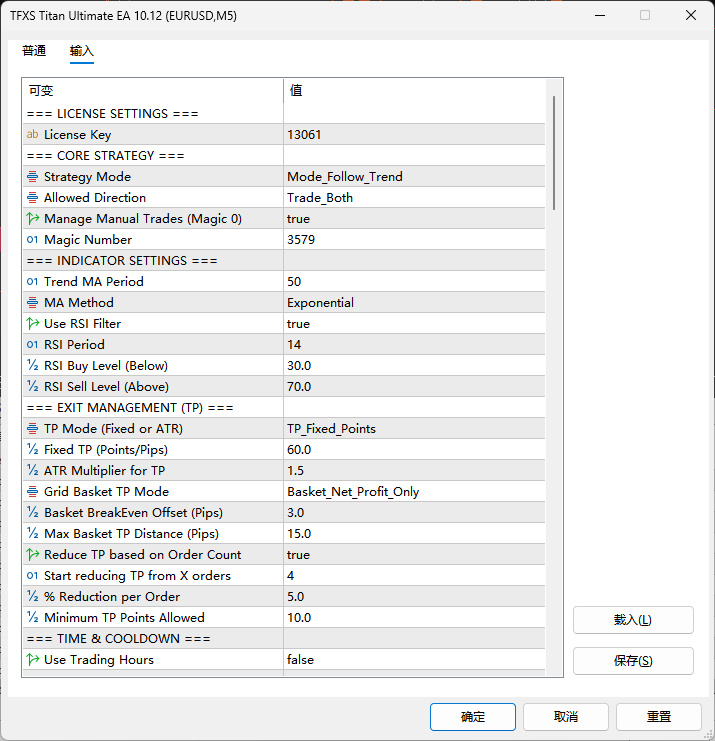Select the 输入 tab

coord(82,51)
